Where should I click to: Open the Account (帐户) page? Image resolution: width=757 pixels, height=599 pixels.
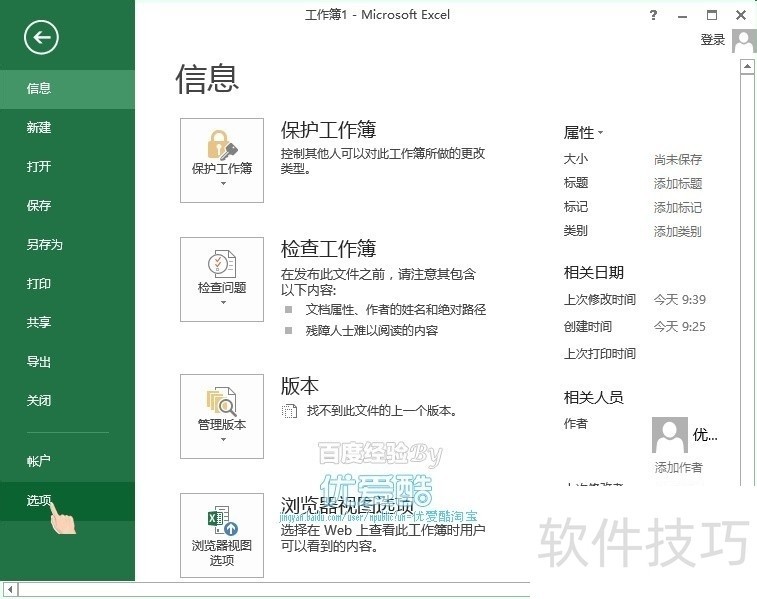(x=67, y=461)
